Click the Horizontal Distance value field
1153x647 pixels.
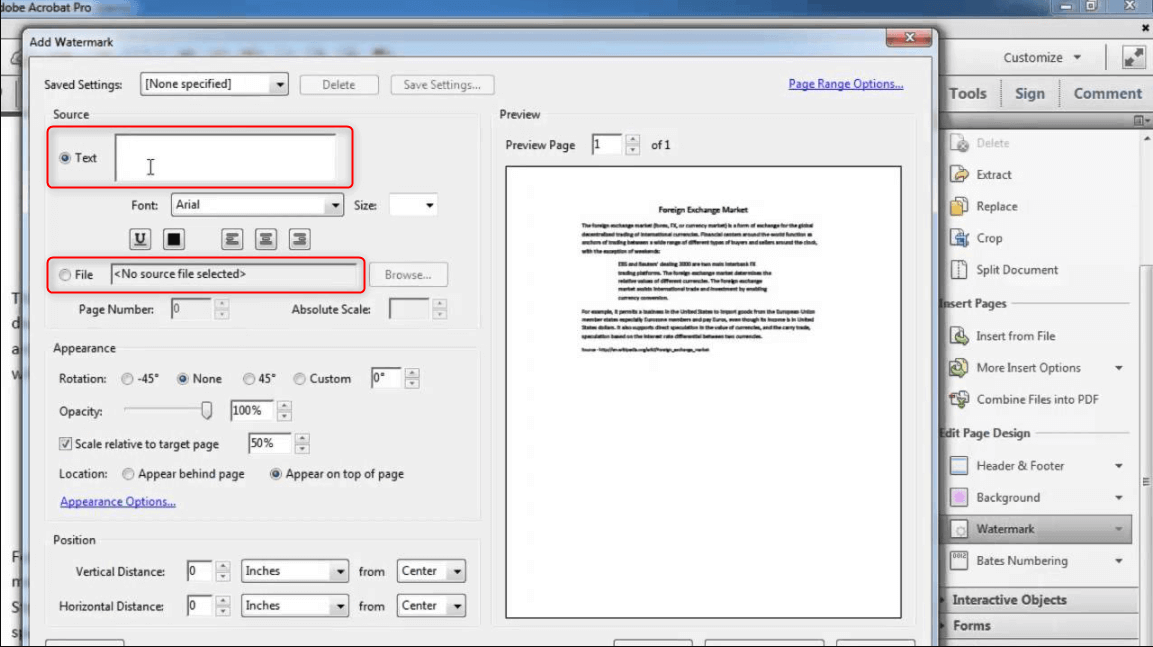(x=199, y=606)
